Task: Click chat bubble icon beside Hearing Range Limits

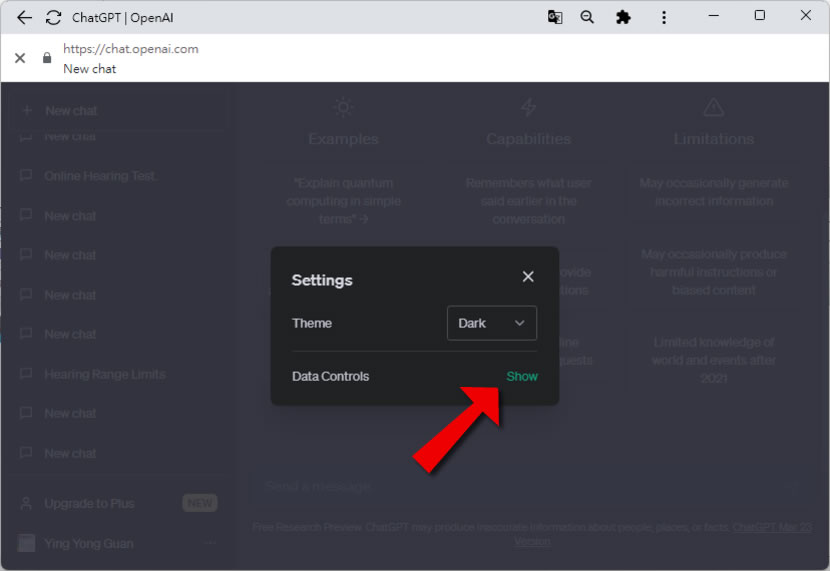Action: click(x=26, y=374)
